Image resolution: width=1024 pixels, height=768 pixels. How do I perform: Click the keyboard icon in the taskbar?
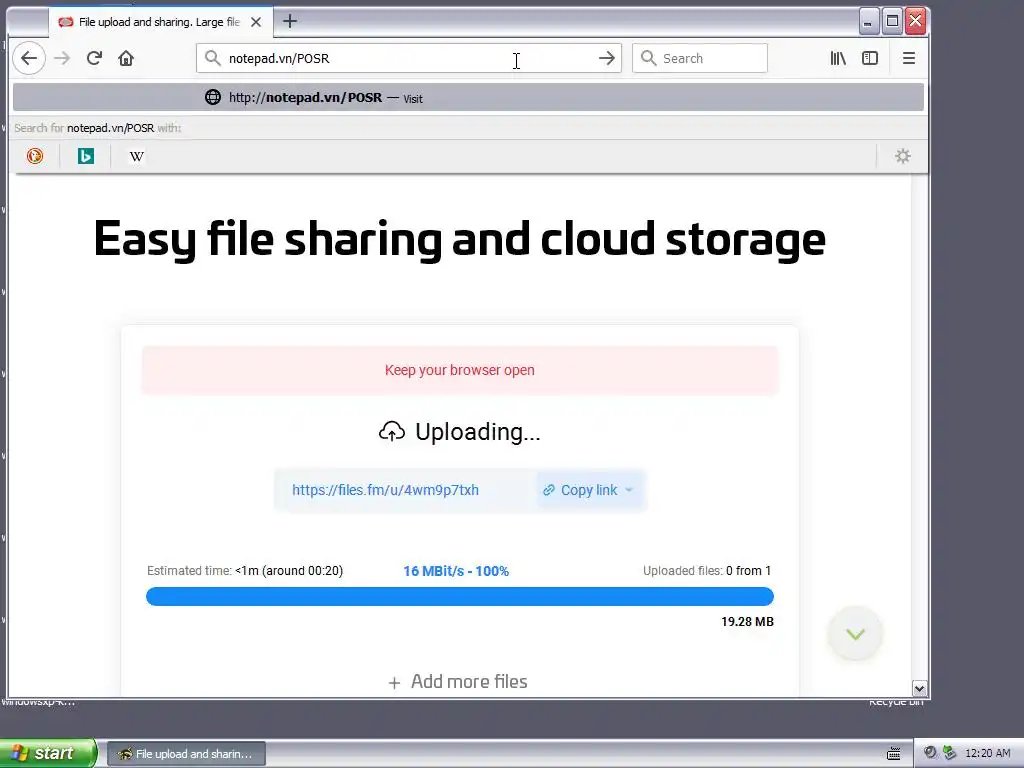pos(893,754)
